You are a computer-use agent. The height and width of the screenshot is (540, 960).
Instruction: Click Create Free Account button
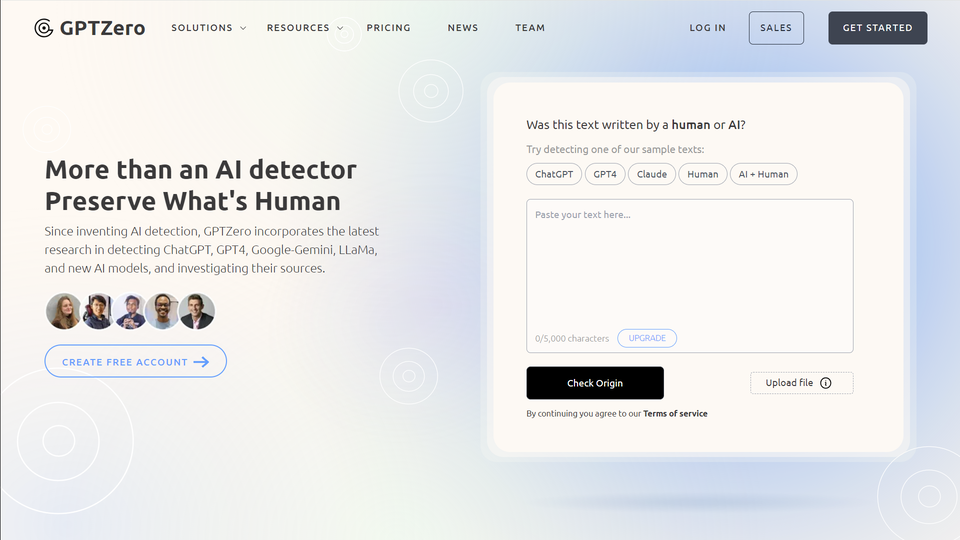point(135,362)
